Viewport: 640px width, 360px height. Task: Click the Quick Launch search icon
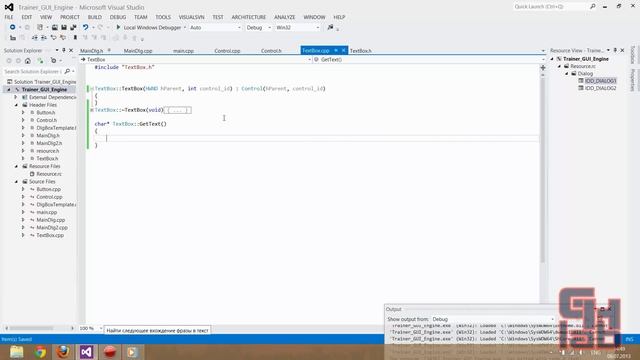593,7
